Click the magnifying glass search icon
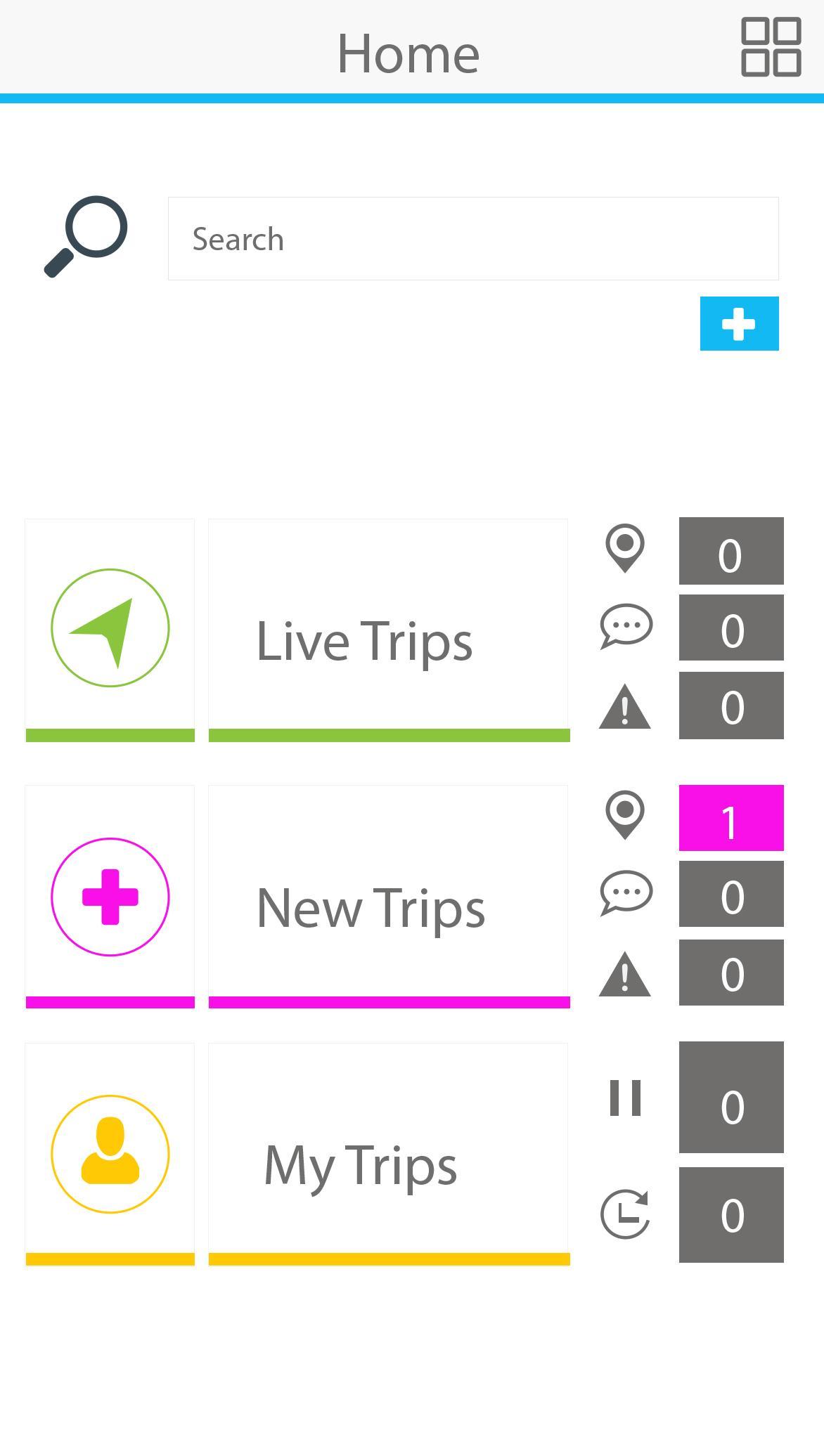 point(86,237)
